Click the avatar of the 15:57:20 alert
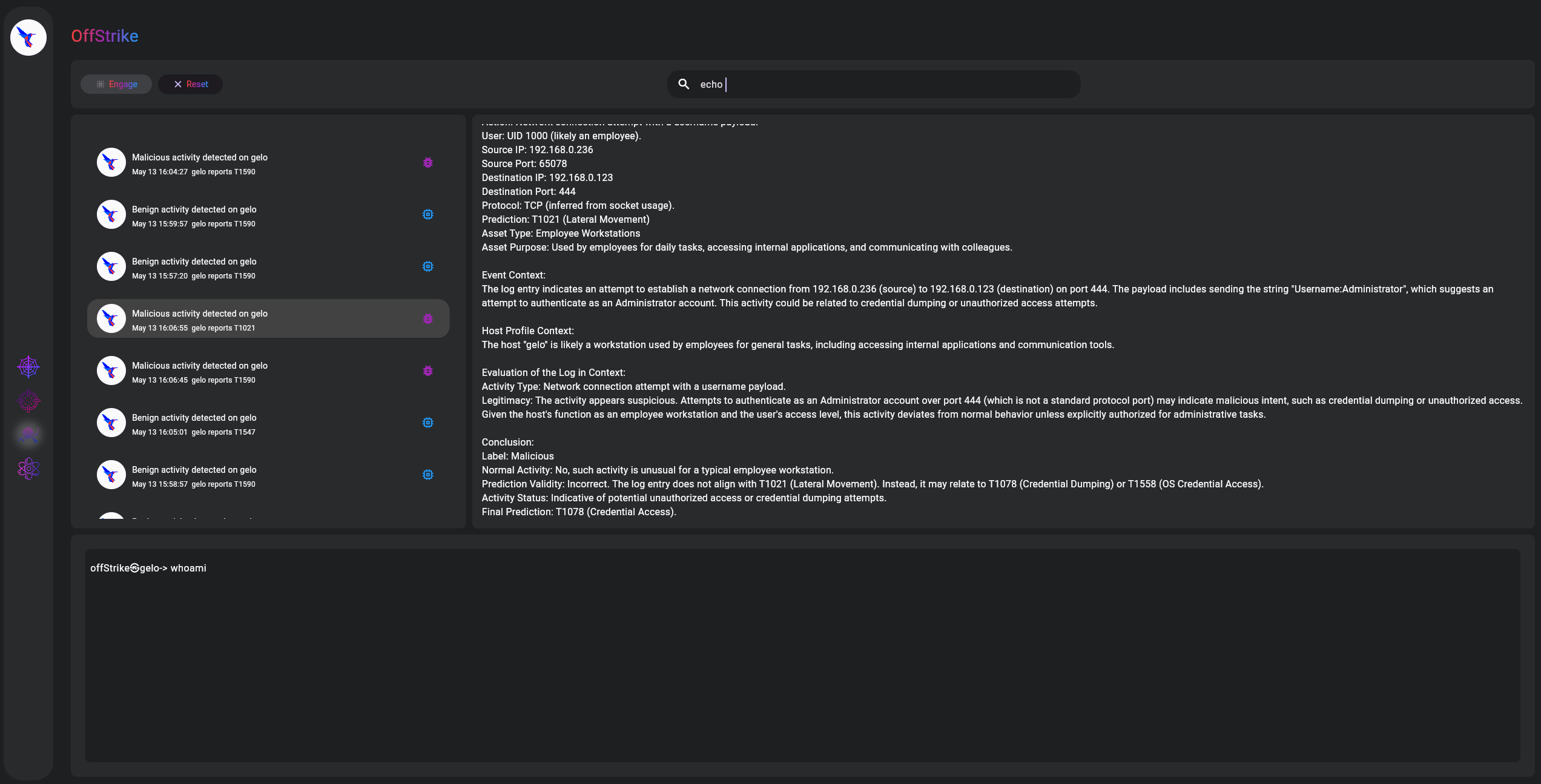 111,266
